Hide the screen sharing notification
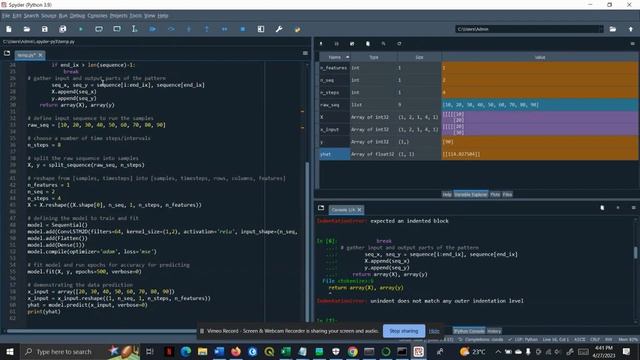This screenshot has height=360, width=640. point(434,331)
